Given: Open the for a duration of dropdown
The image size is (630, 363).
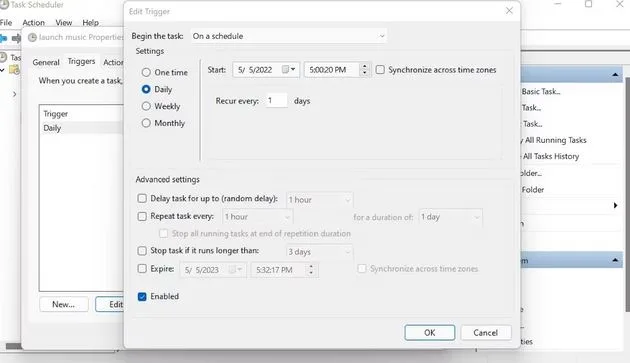Looking at the screenshot, I should (450, 217).
